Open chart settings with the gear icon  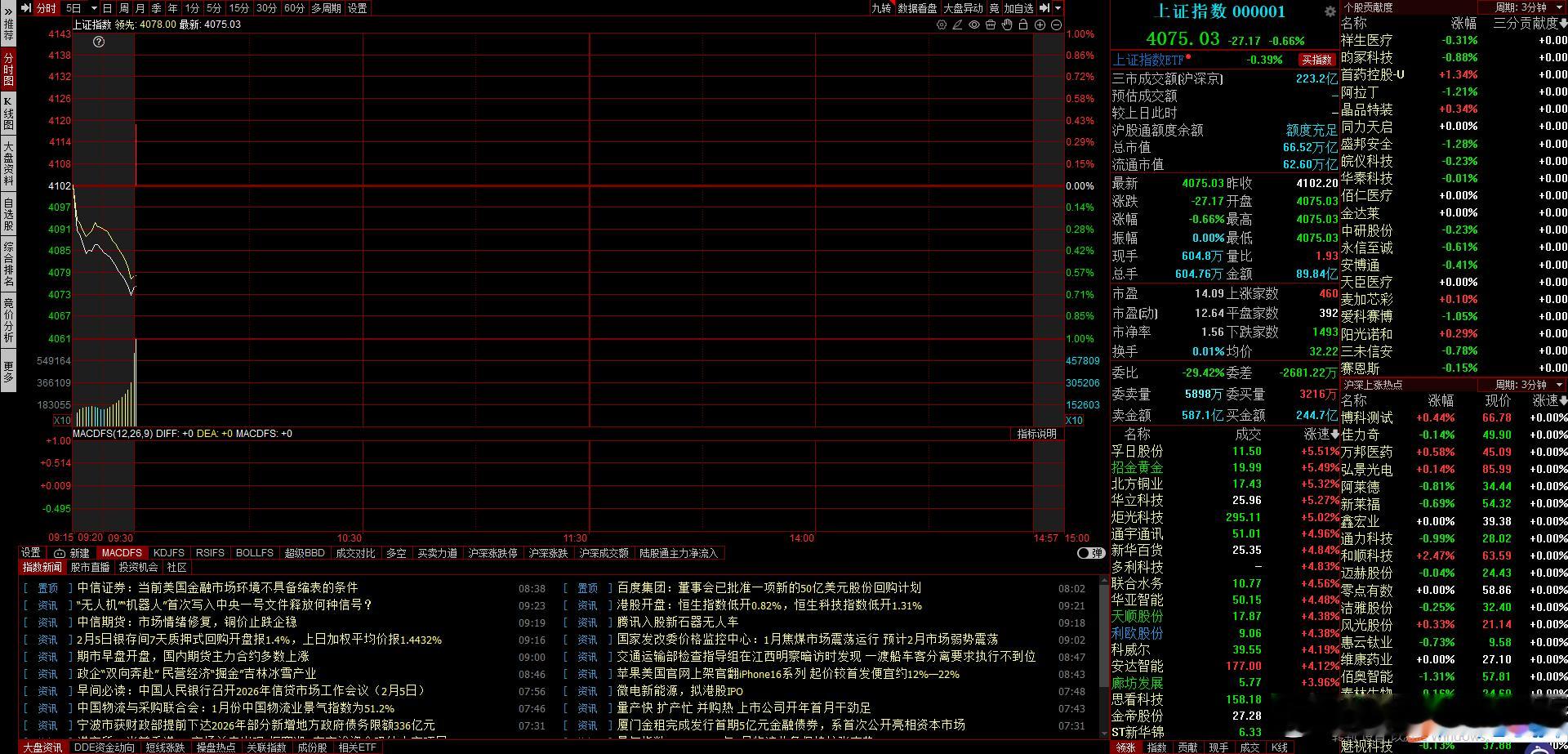tap(942, 25)
